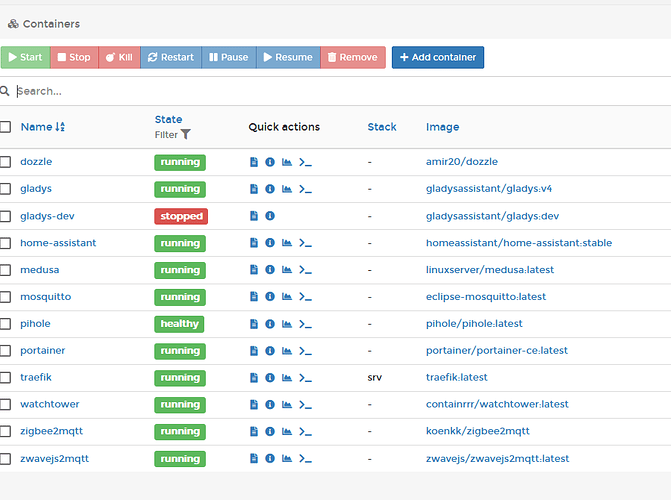Open logs icon for traefik
Image resolution: width=671 pixels, height=500 pixels.
coord(254,378)
